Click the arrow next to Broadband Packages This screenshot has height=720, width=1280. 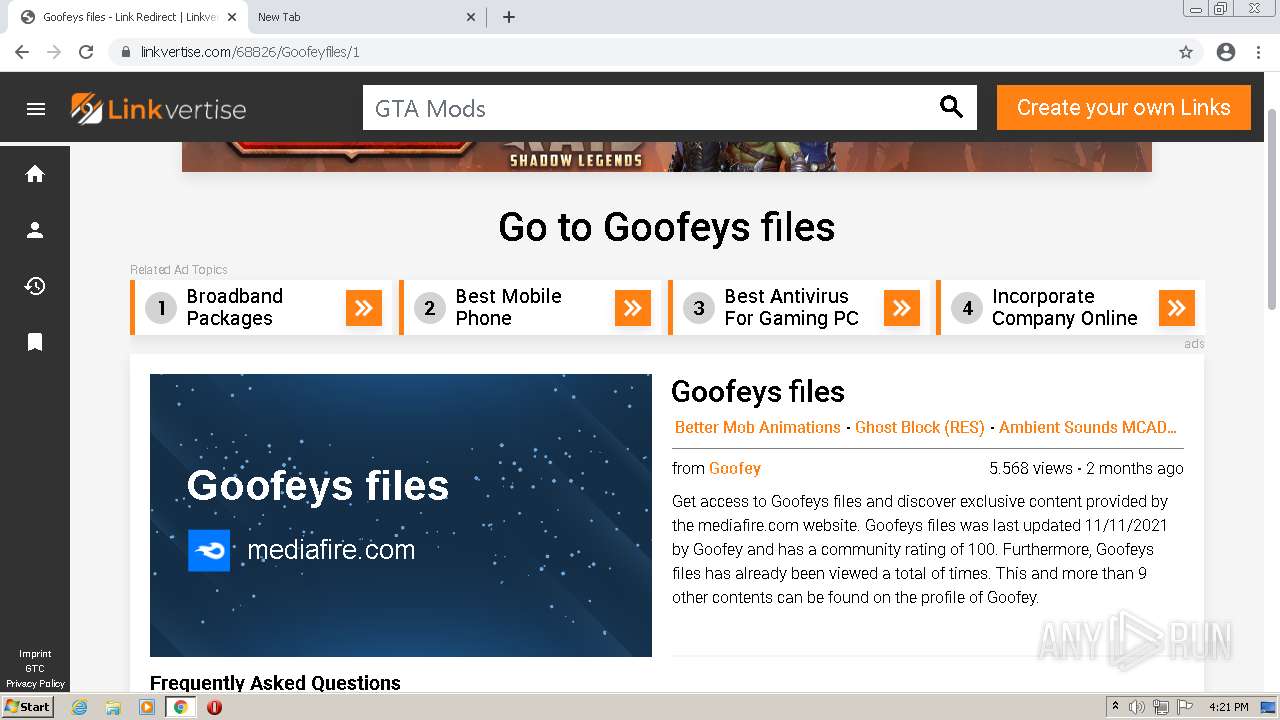pos(364,308)
